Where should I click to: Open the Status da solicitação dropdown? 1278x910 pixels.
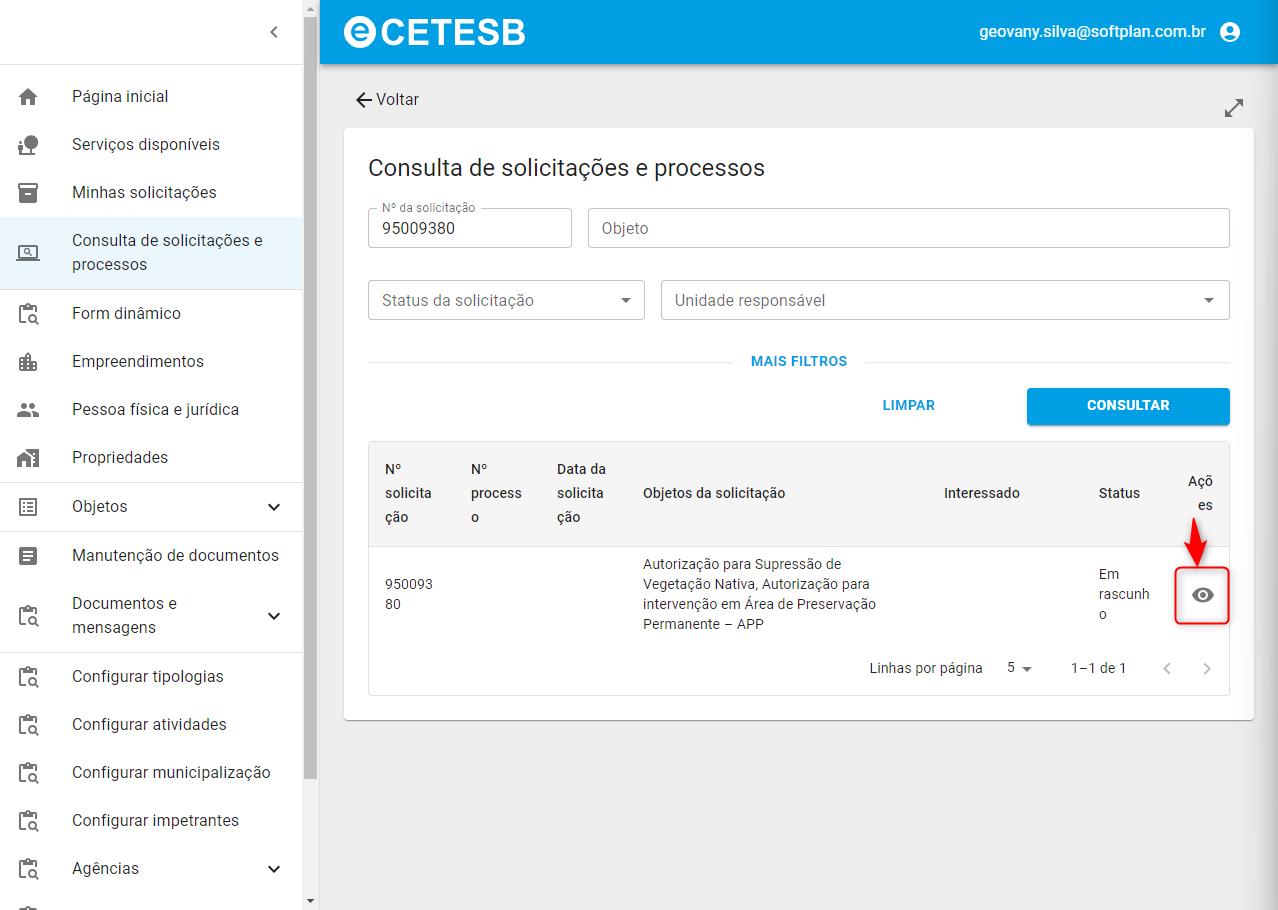[506, 300]
